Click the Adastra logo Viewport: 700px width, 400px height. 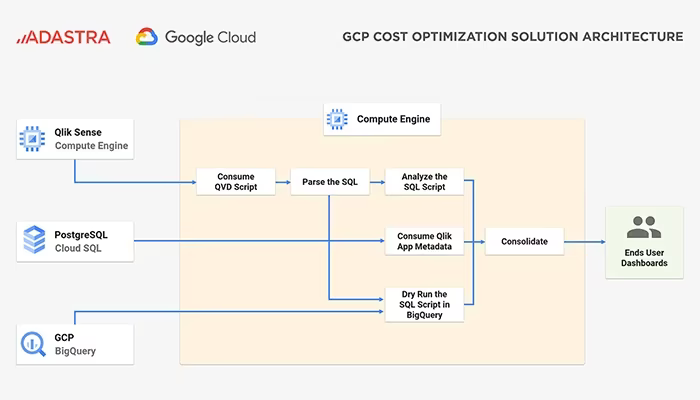[63, 38]
